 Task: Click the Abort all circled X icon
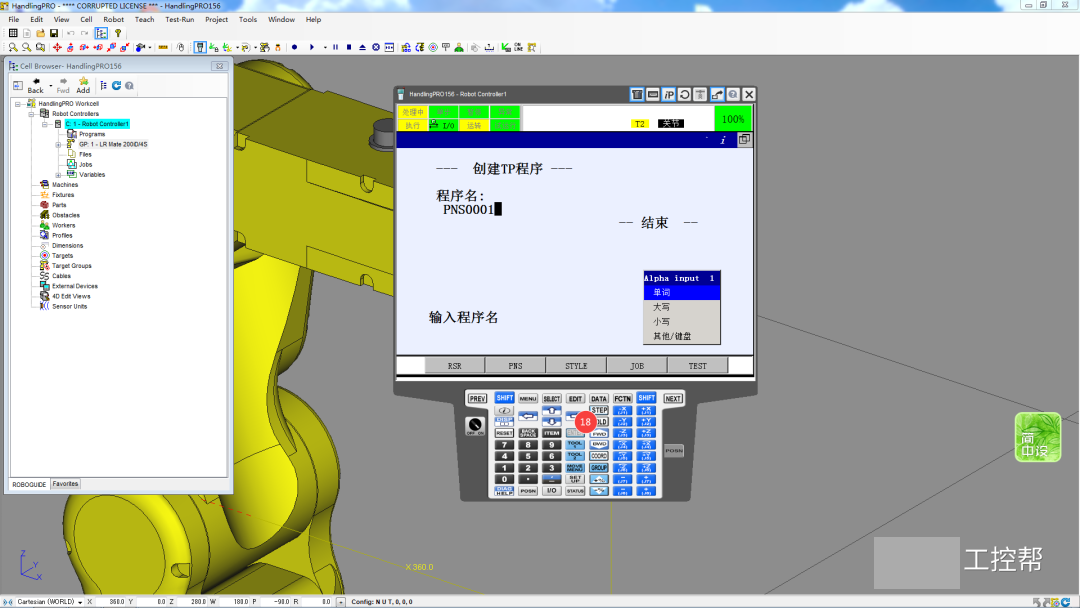point(376,48)
